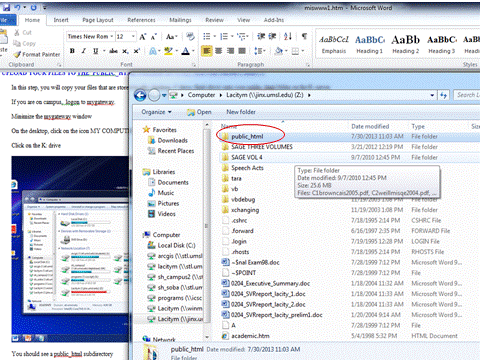Click the Sort icon in Paragraph group
480x360 pixels.
click(x=288, y=36)
